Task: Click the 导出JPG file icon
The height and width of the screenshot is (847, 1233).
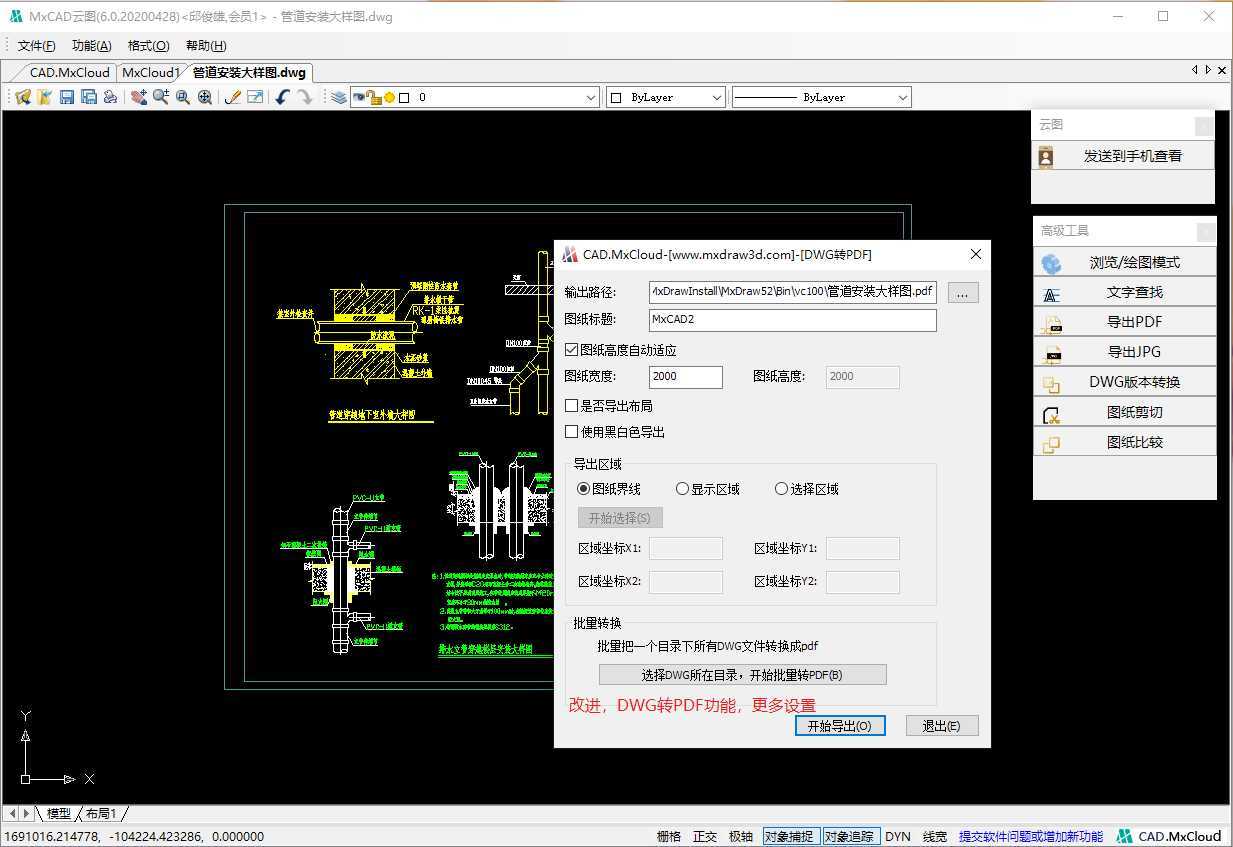Action: pos(1051,353)
